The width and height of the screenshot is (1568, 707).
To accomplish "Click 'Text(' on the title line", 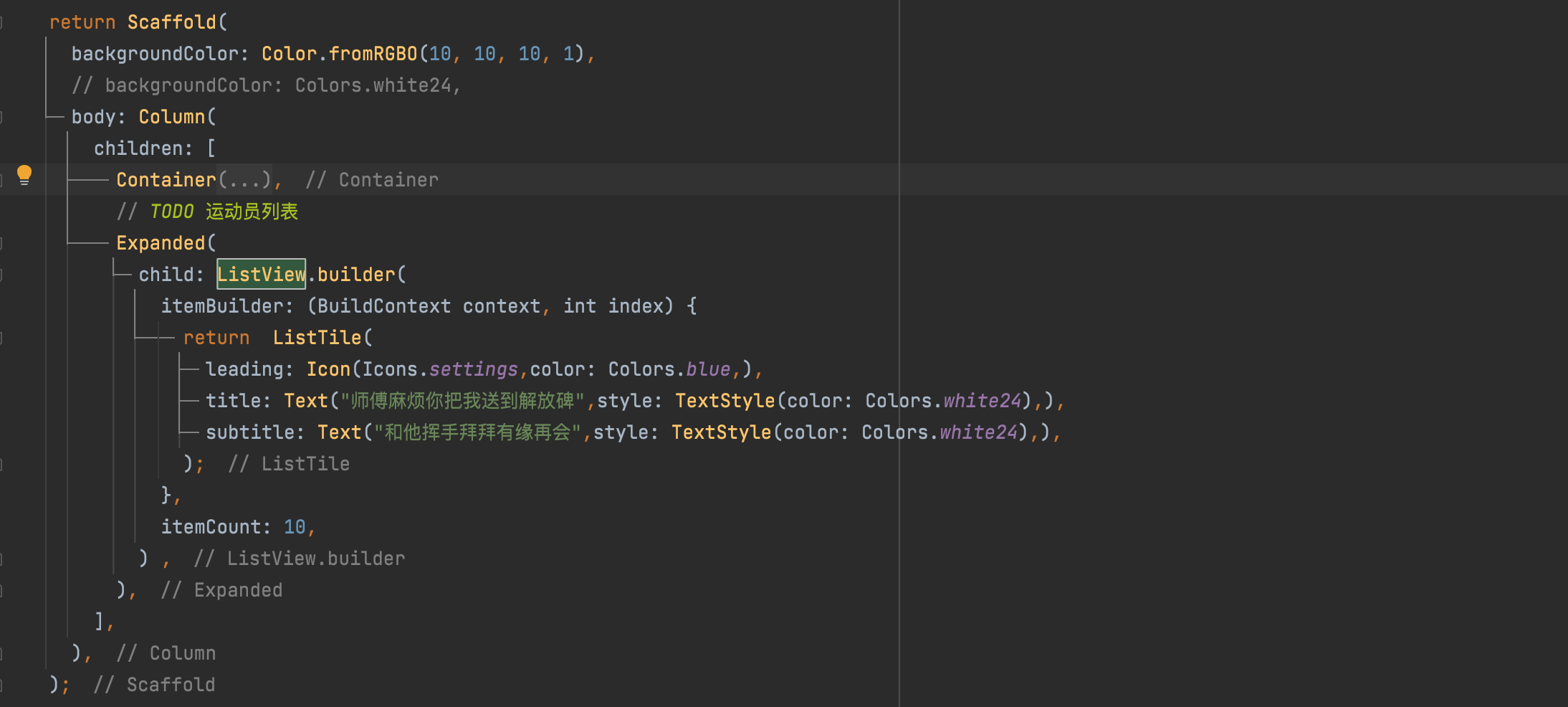I will 311,400.
